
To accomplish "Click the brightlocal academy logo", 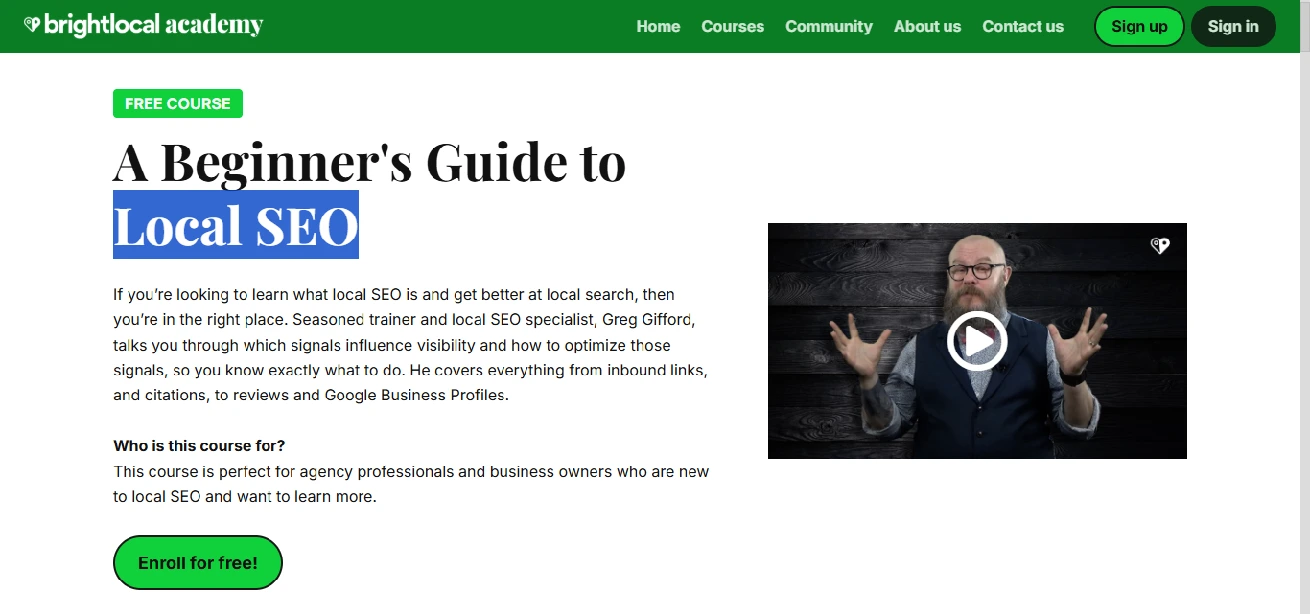I will [x=144, y=25].
